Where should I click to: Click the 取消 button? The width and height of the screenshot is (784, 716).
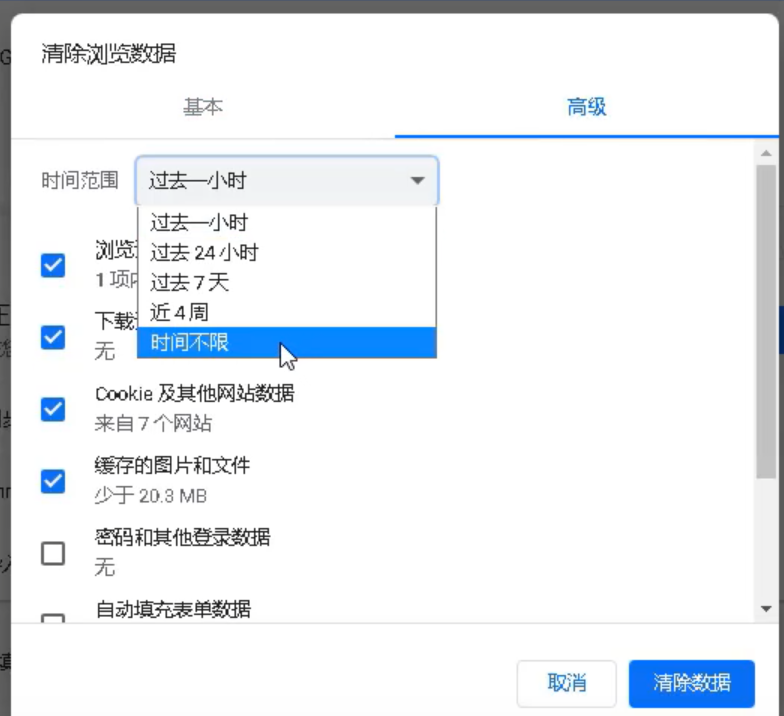(566, 684)
